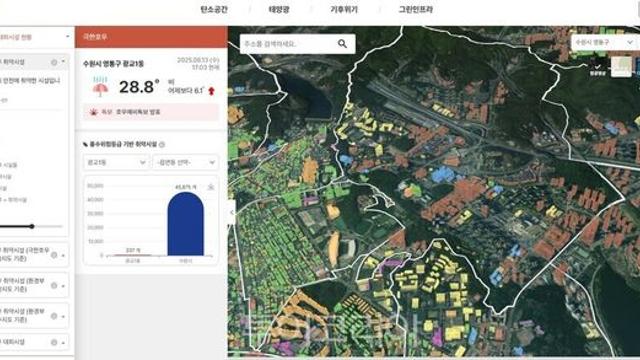Screen dimensions: 640x360
Task: Click the chart download icon above blue bar
Action: pyautogui.click(x=211, y=187)
